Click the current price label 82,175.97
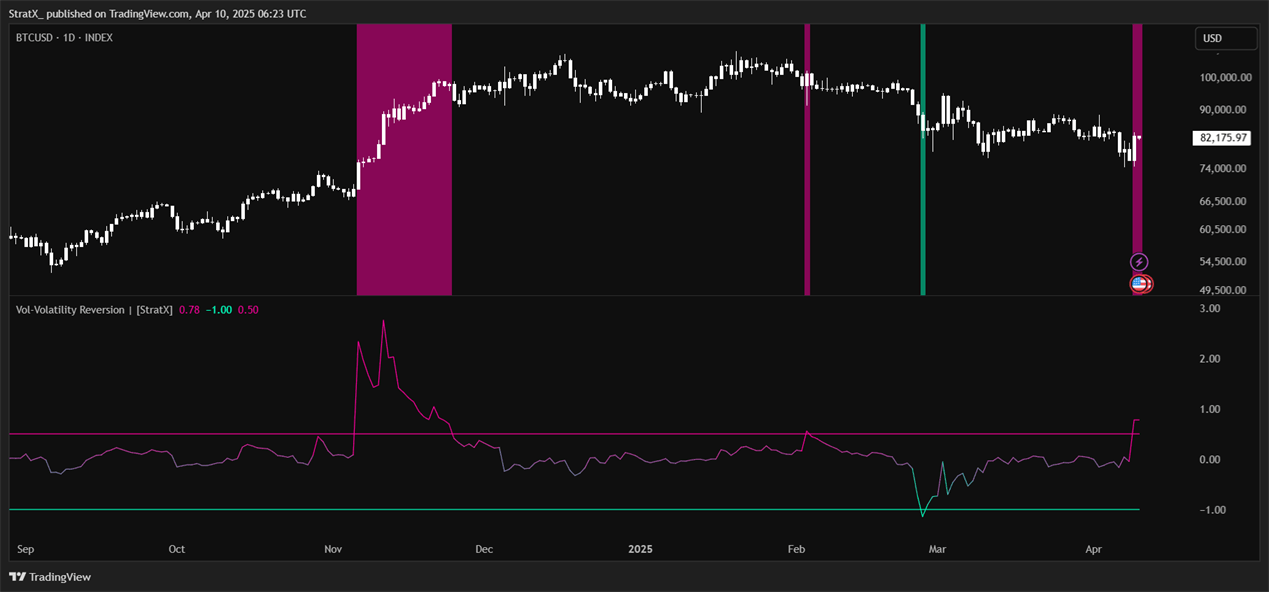 [1221, 138]
